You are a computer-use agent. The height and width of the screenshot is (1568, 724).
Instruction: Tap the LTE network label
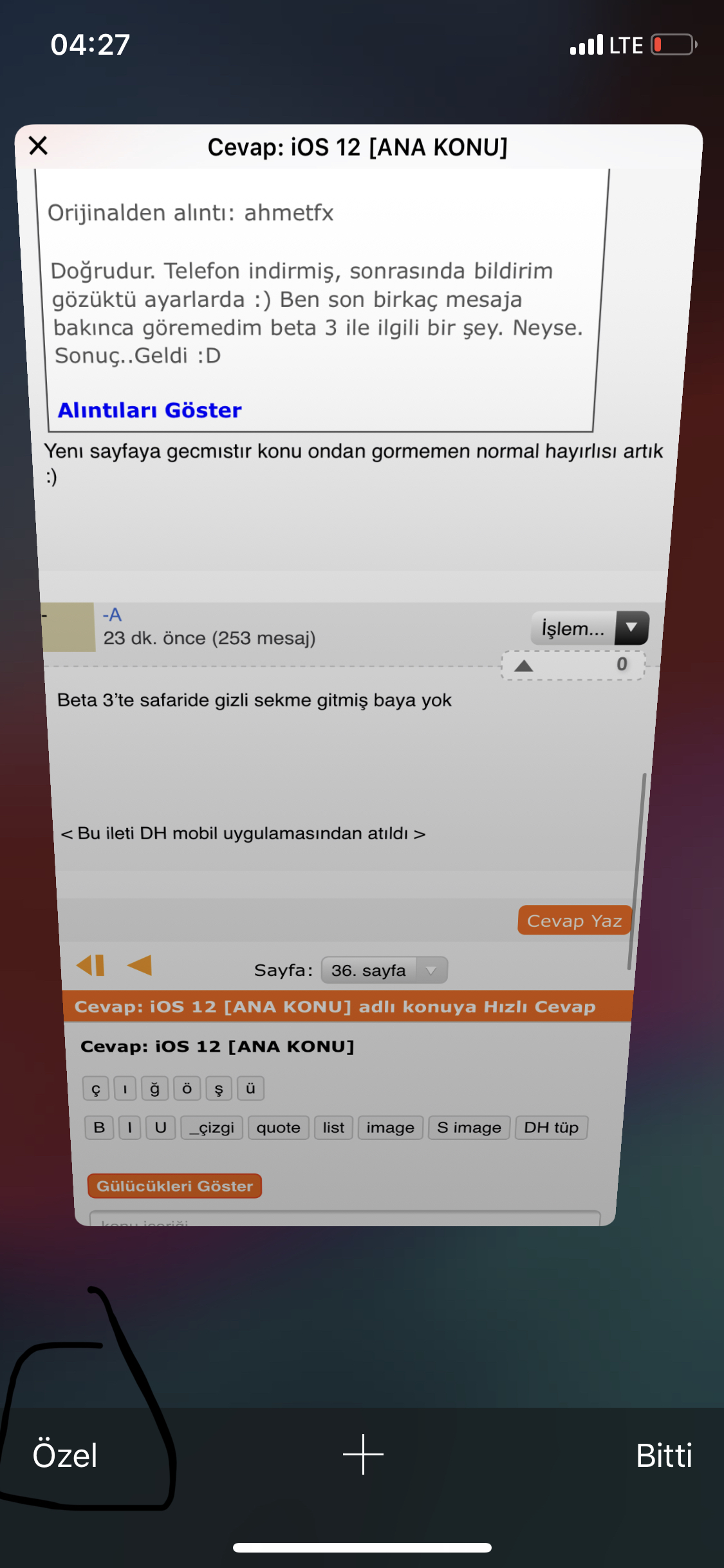(x=626, y=45)
